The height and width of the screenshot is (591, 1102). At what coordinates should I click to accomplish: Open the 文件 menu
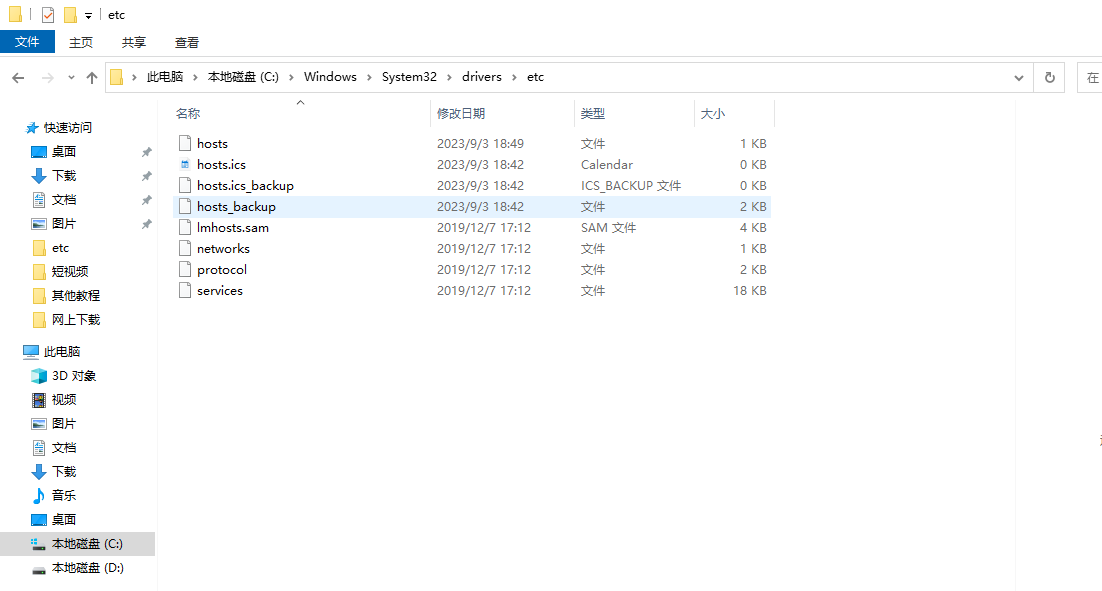pos(28,42)
